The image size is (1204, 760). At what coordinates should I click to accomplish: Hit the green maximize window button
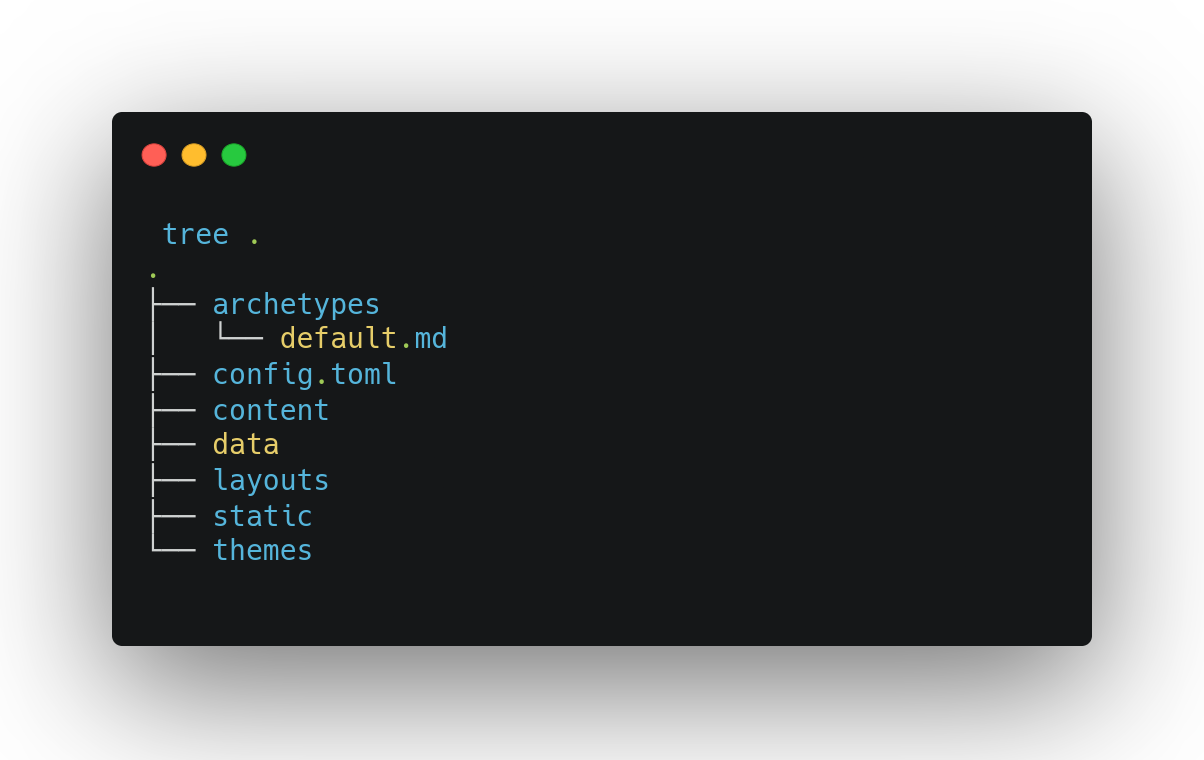(234, 155)
